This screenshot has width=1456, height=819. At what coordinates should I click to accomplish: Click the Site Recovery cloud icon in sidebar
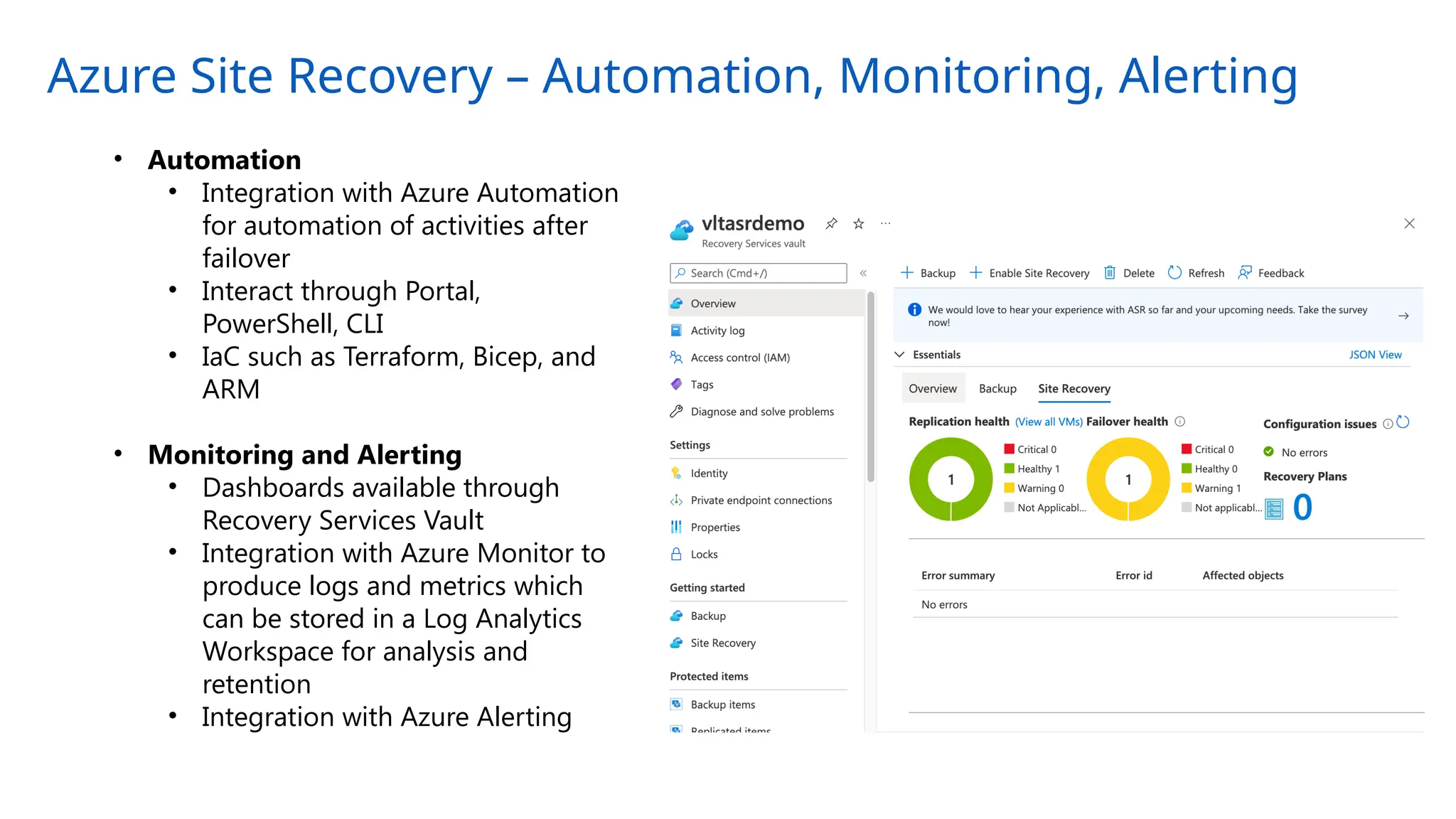[x=676, y=643]
